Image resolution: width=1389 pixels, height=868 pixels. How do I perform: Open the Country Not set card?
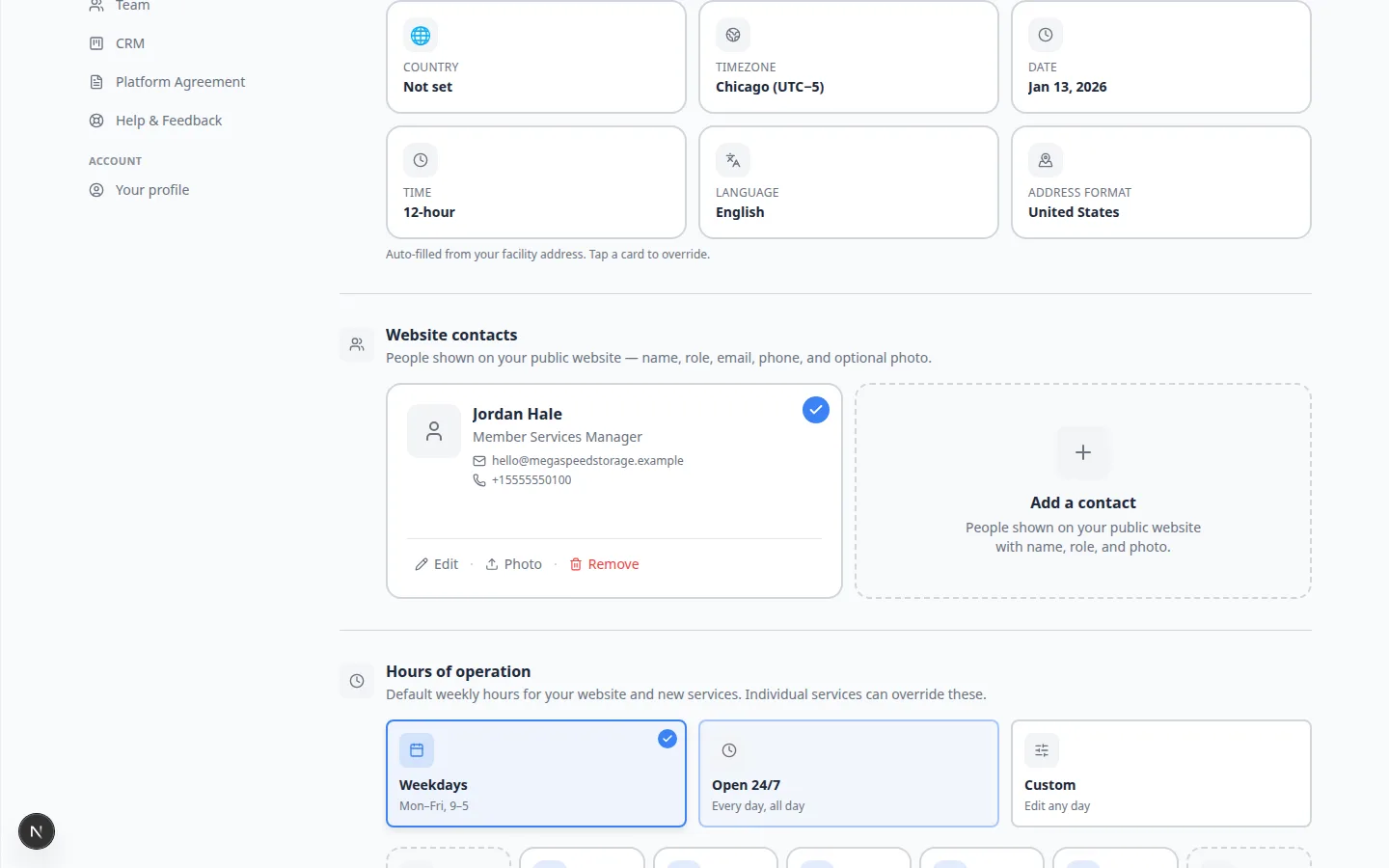(536, 57)
